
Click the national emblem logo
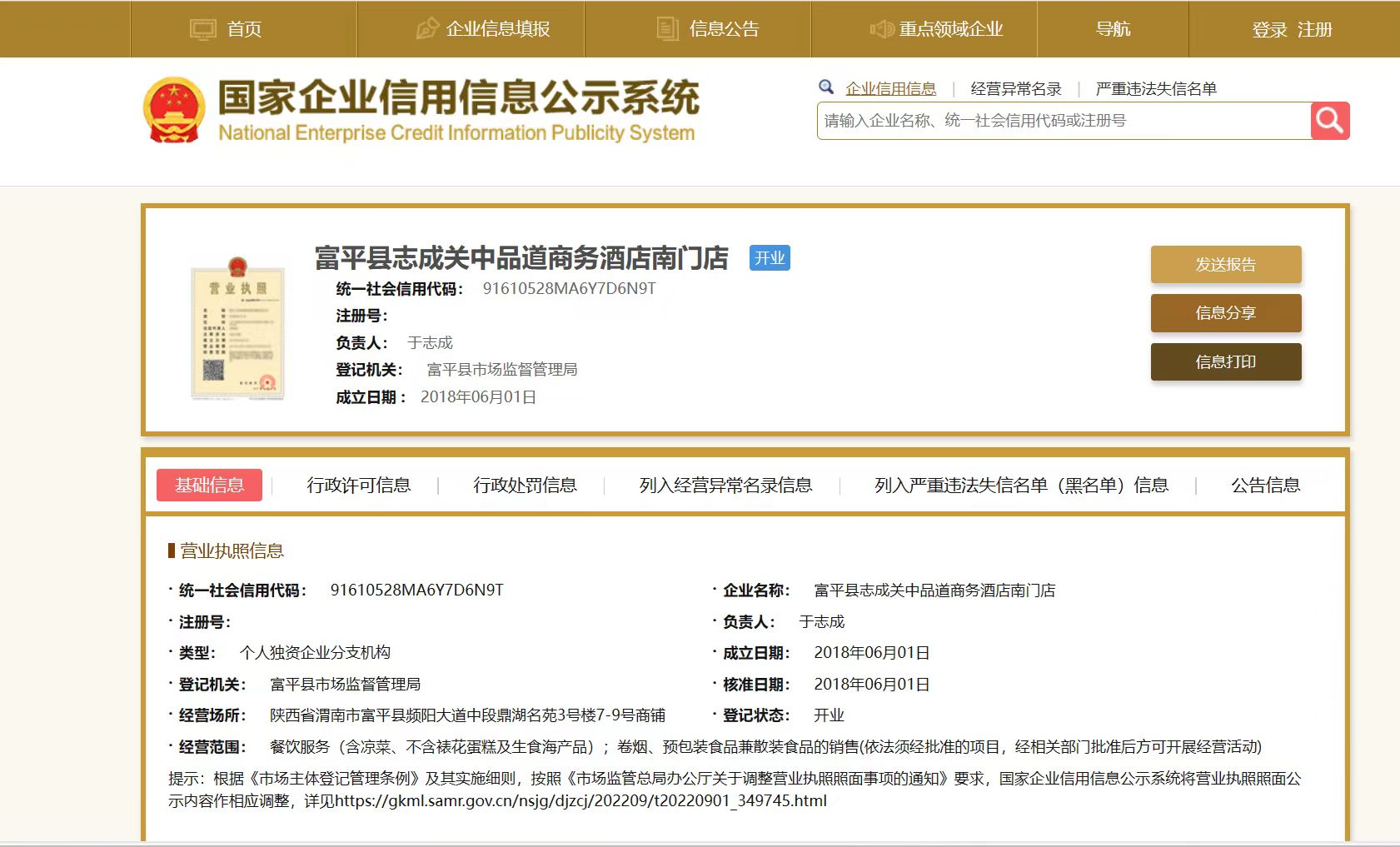coord(174,110)
